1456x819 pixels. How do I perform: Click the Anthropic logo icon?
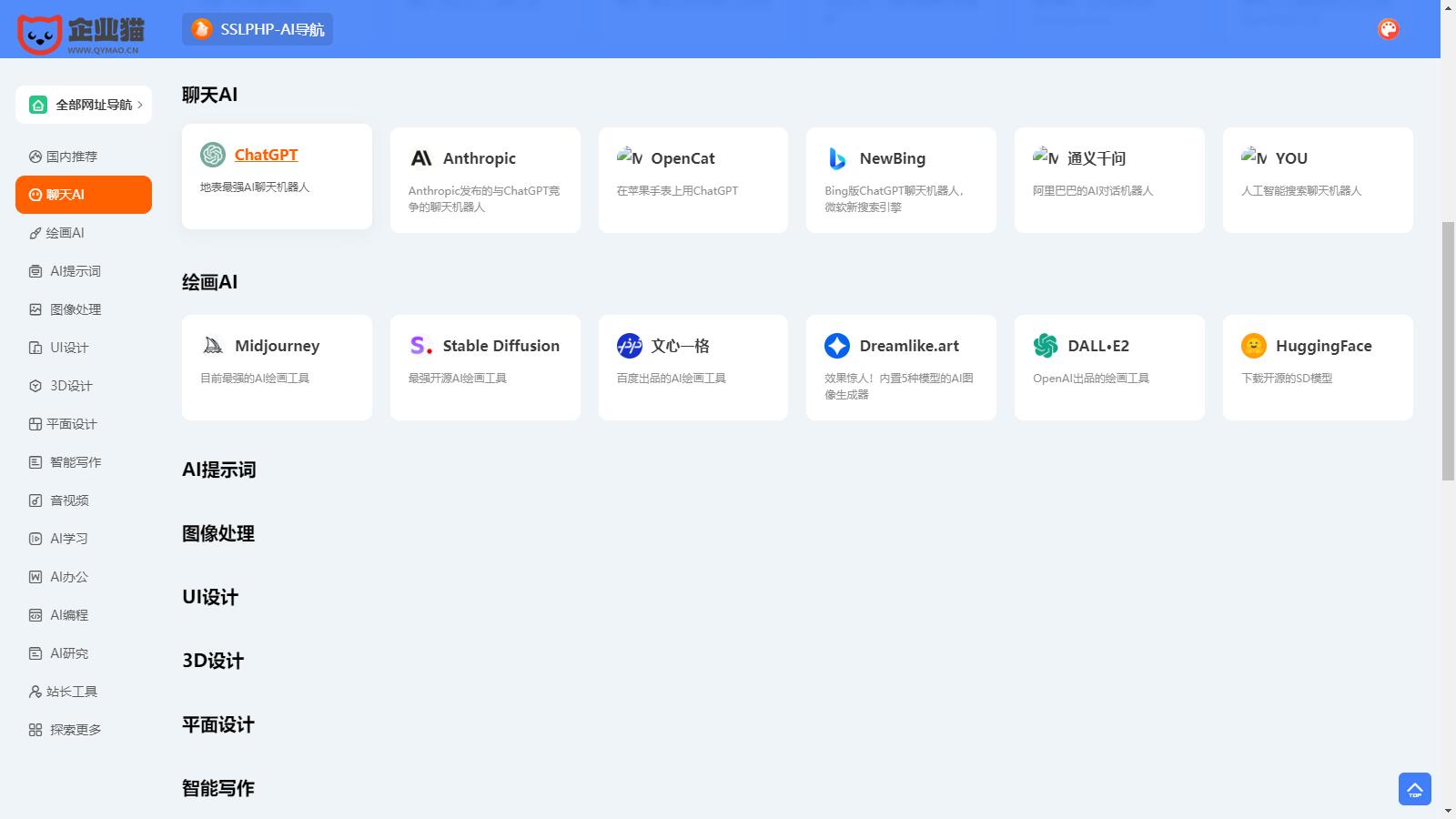coord(421,158)
